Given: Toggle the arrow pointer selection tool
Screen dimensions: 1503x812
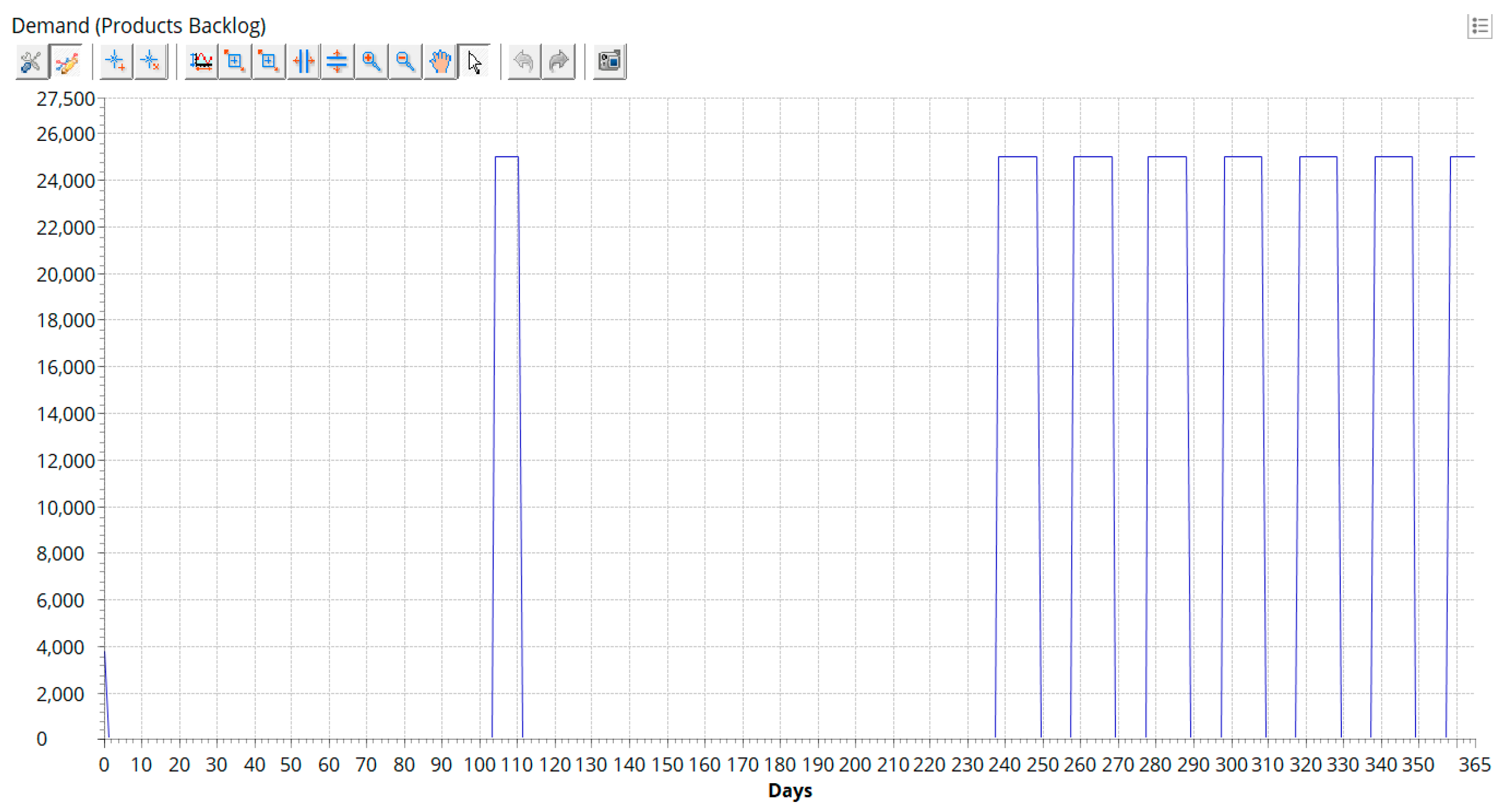Looking at the screenshot, I should 474,61.
